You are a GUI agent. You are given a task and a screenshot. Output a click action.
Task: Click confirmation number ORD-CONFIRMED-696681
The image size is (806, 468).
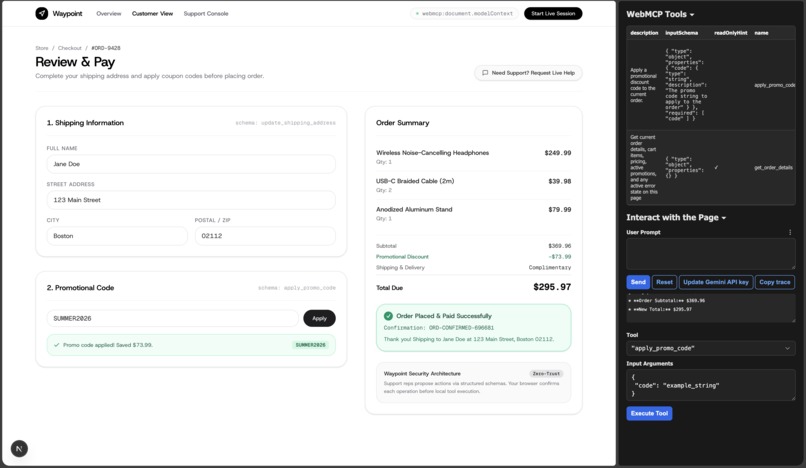pyautogui.click(x=461, y=328)
